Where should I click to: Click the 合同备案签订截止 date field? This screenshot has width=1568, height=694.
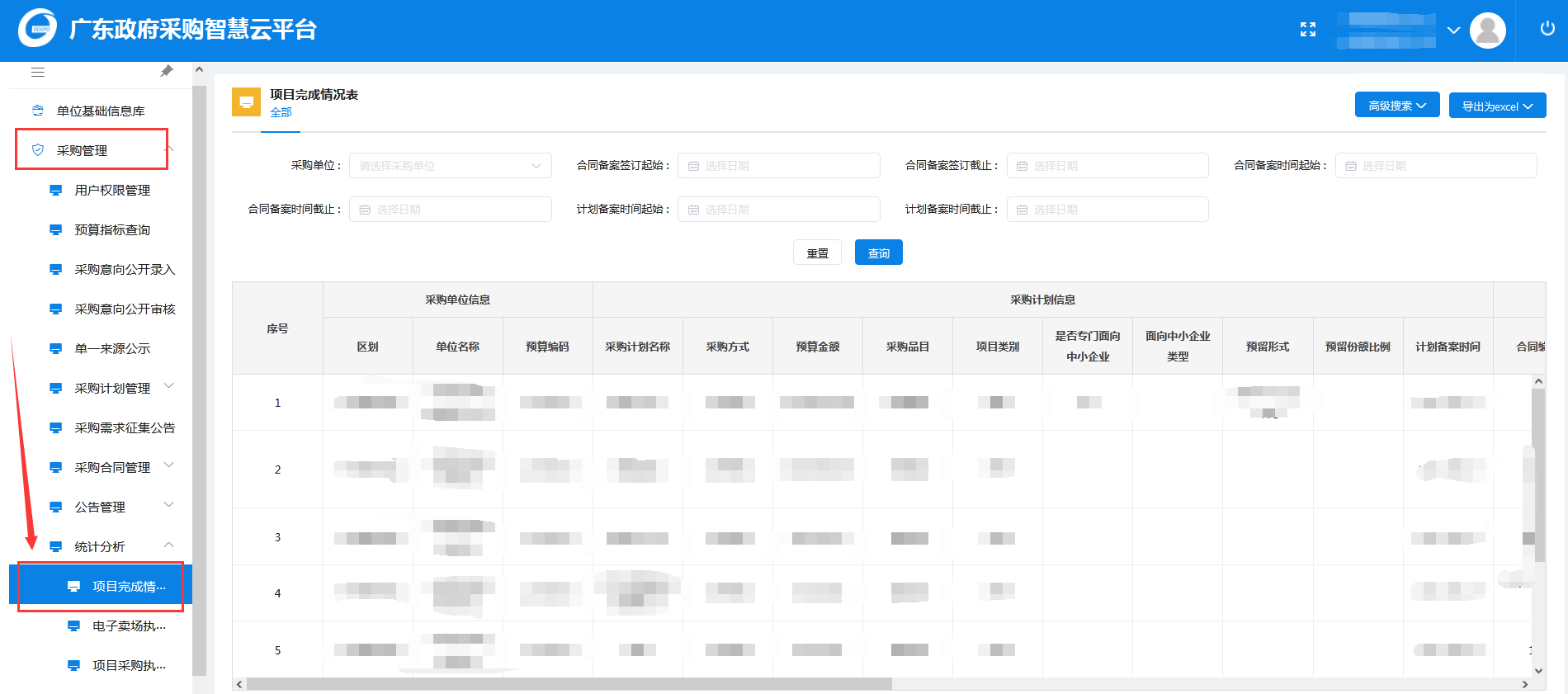tap(1108, 166)
